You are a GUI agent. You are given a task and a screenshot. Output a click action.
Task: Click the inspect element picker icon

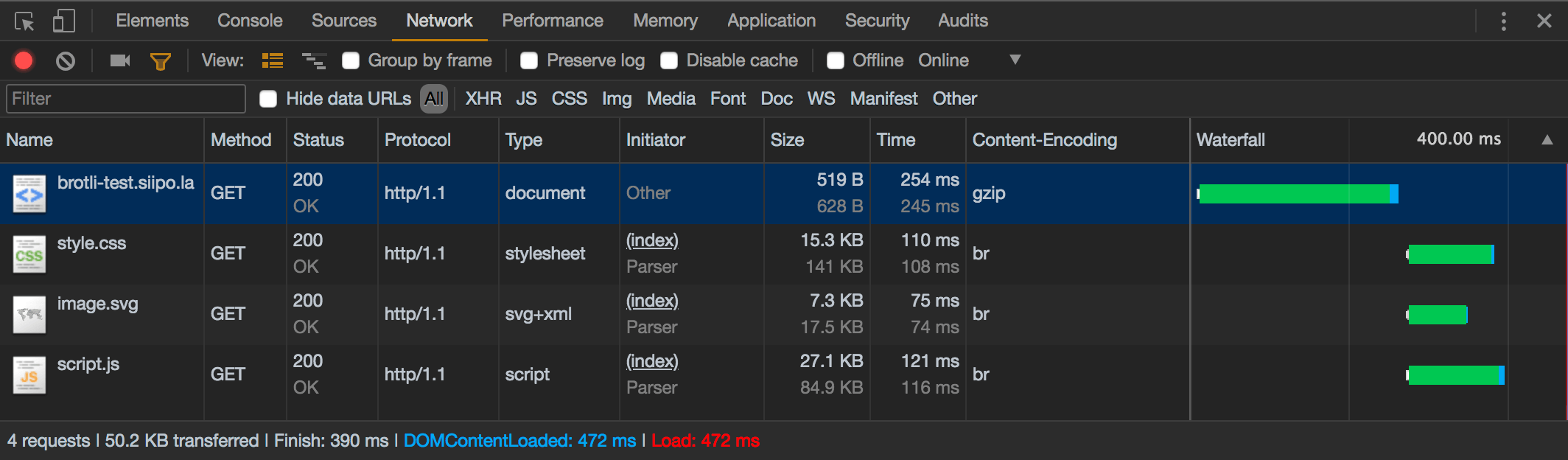click(24, 21)
